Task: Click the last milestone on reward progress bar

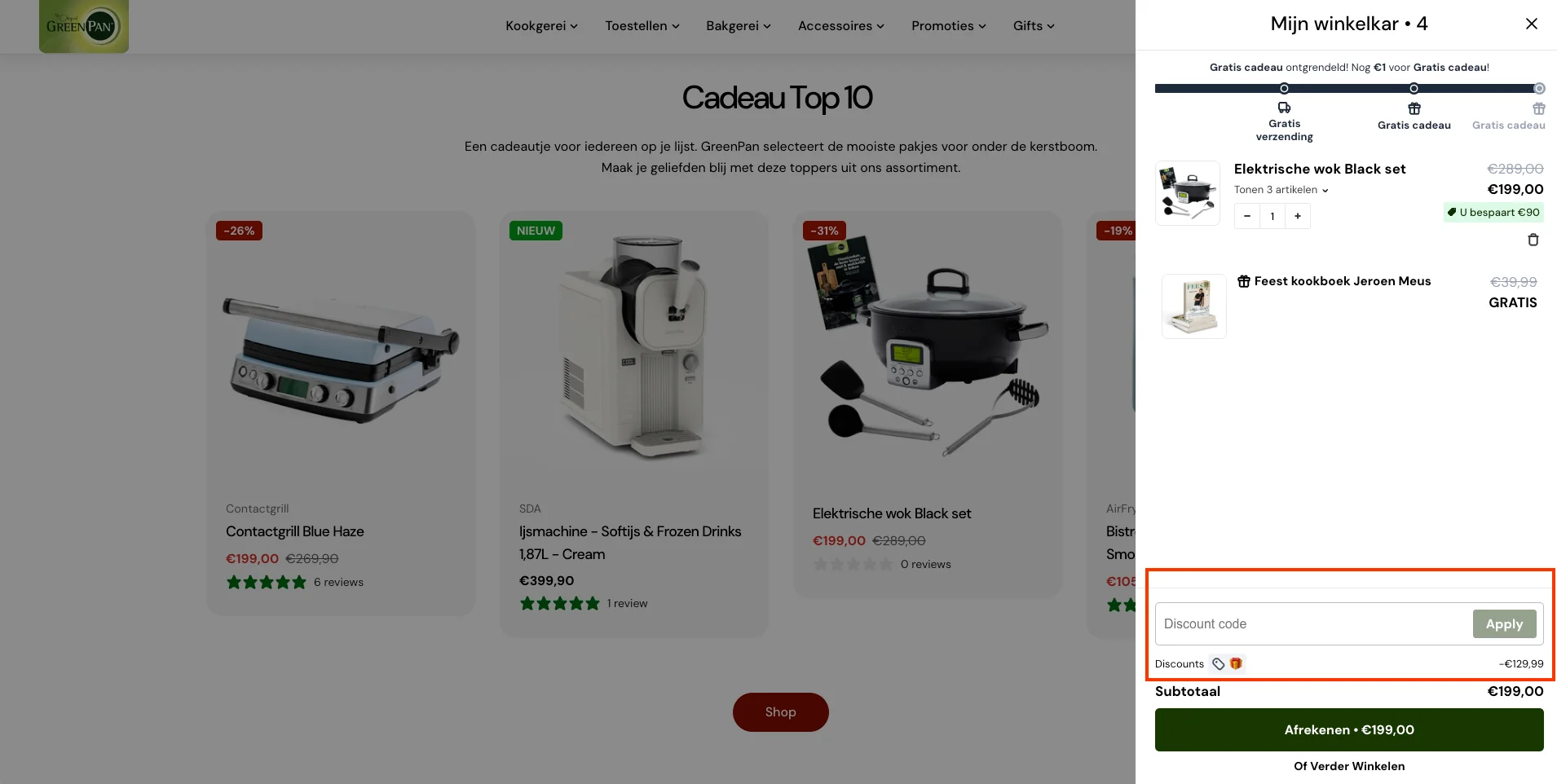Action: (x=1539, y=89)
